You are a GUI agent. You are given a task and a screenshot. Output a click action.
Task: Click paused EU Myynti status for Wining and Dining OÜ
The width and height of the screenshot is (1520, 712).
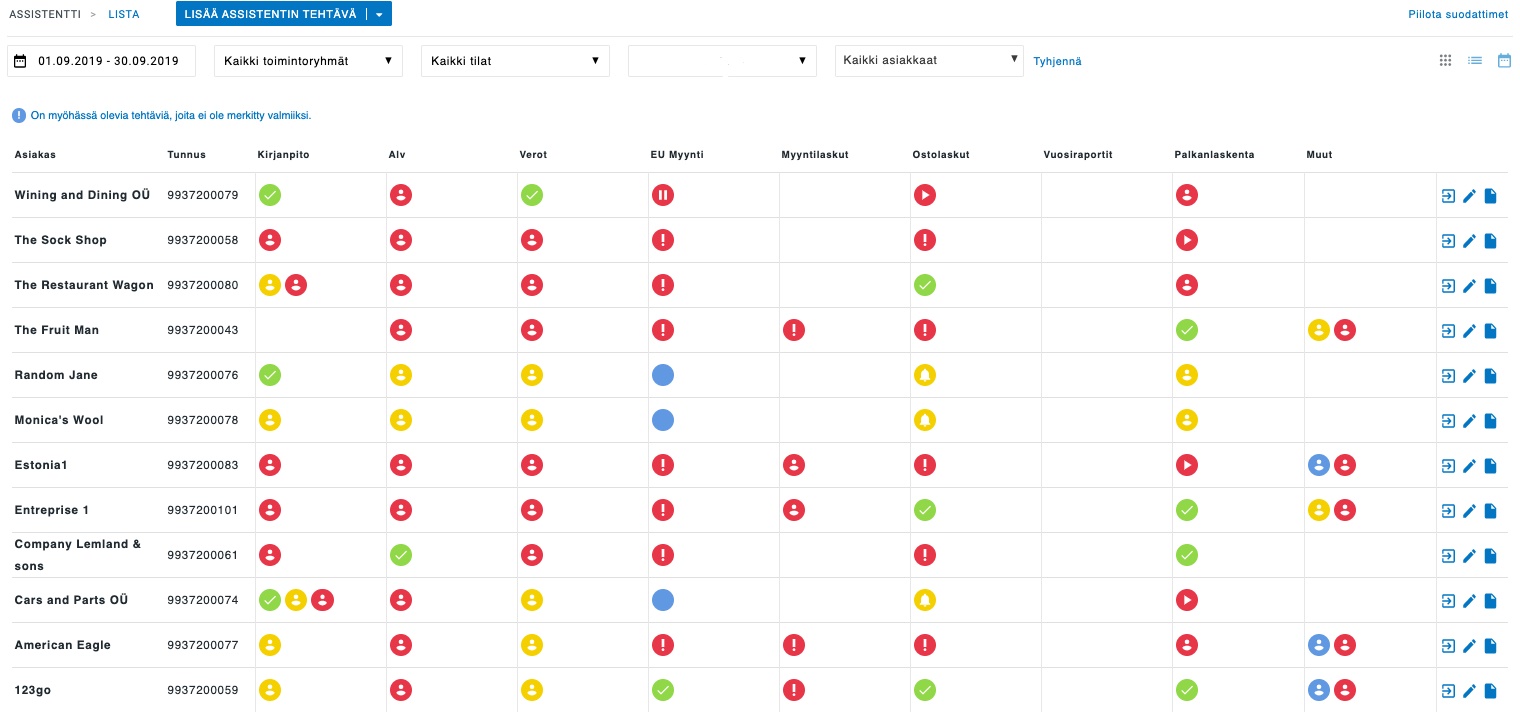(662, 195)
